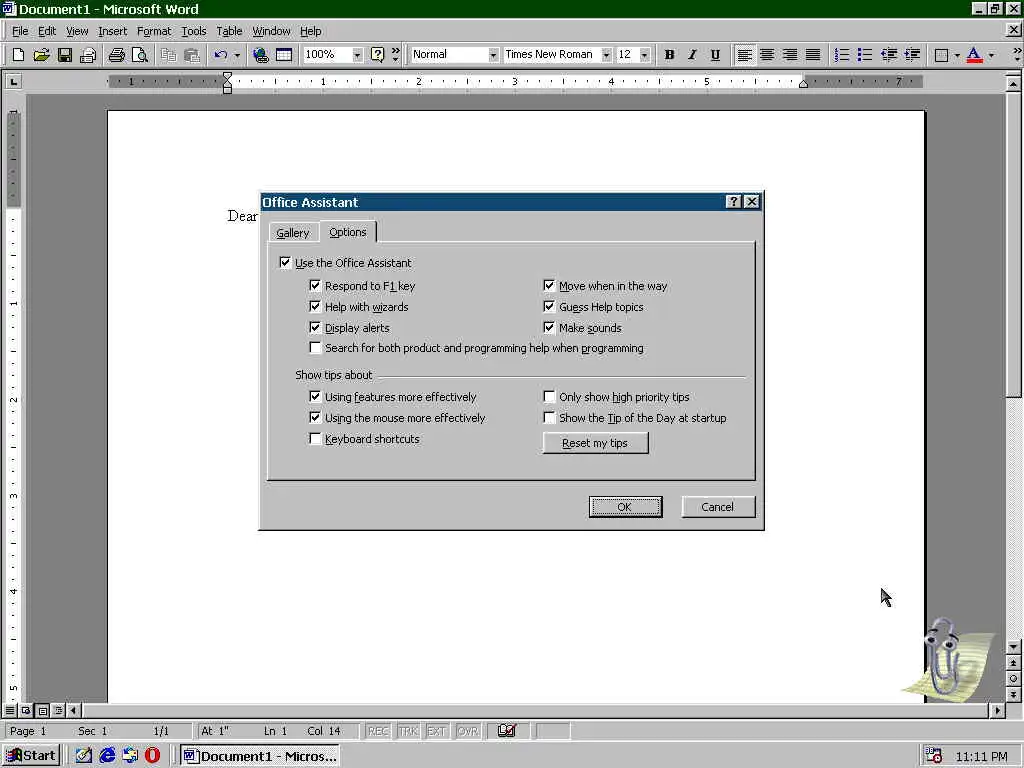Toggle Bold formatting

(x=669, y=55)
